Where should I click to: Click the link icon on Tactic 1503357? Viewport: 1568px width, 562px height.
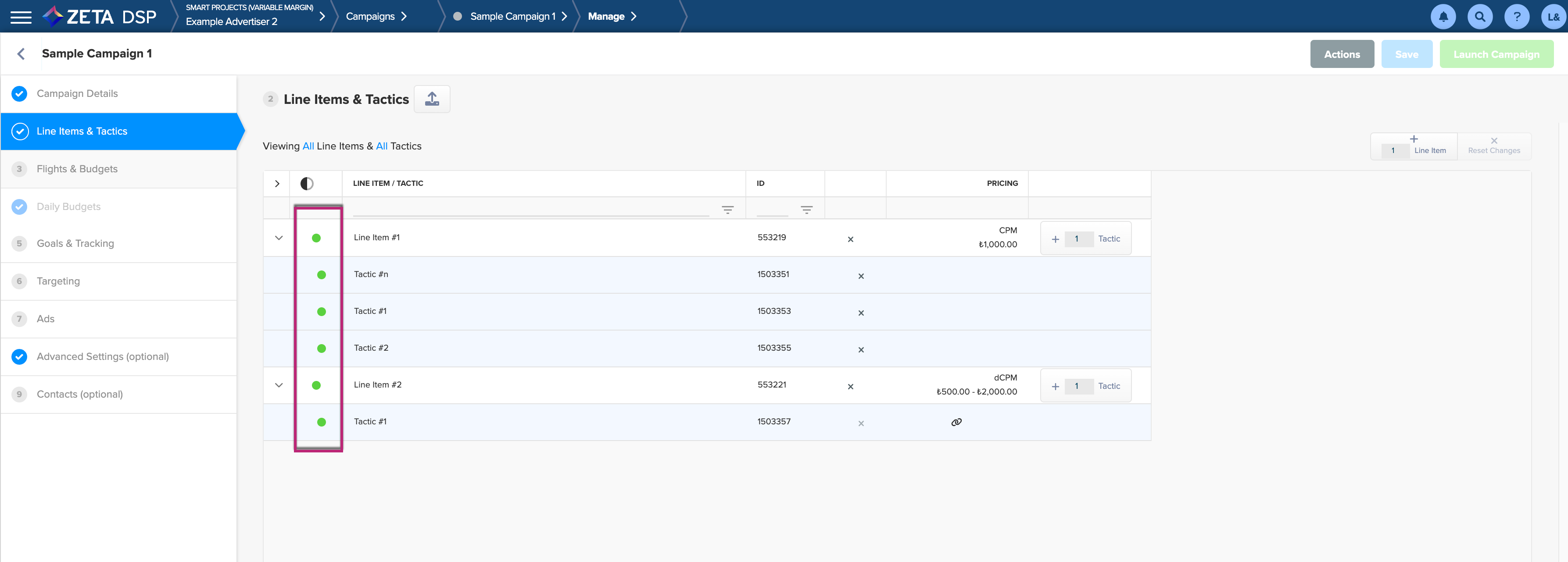956,422
